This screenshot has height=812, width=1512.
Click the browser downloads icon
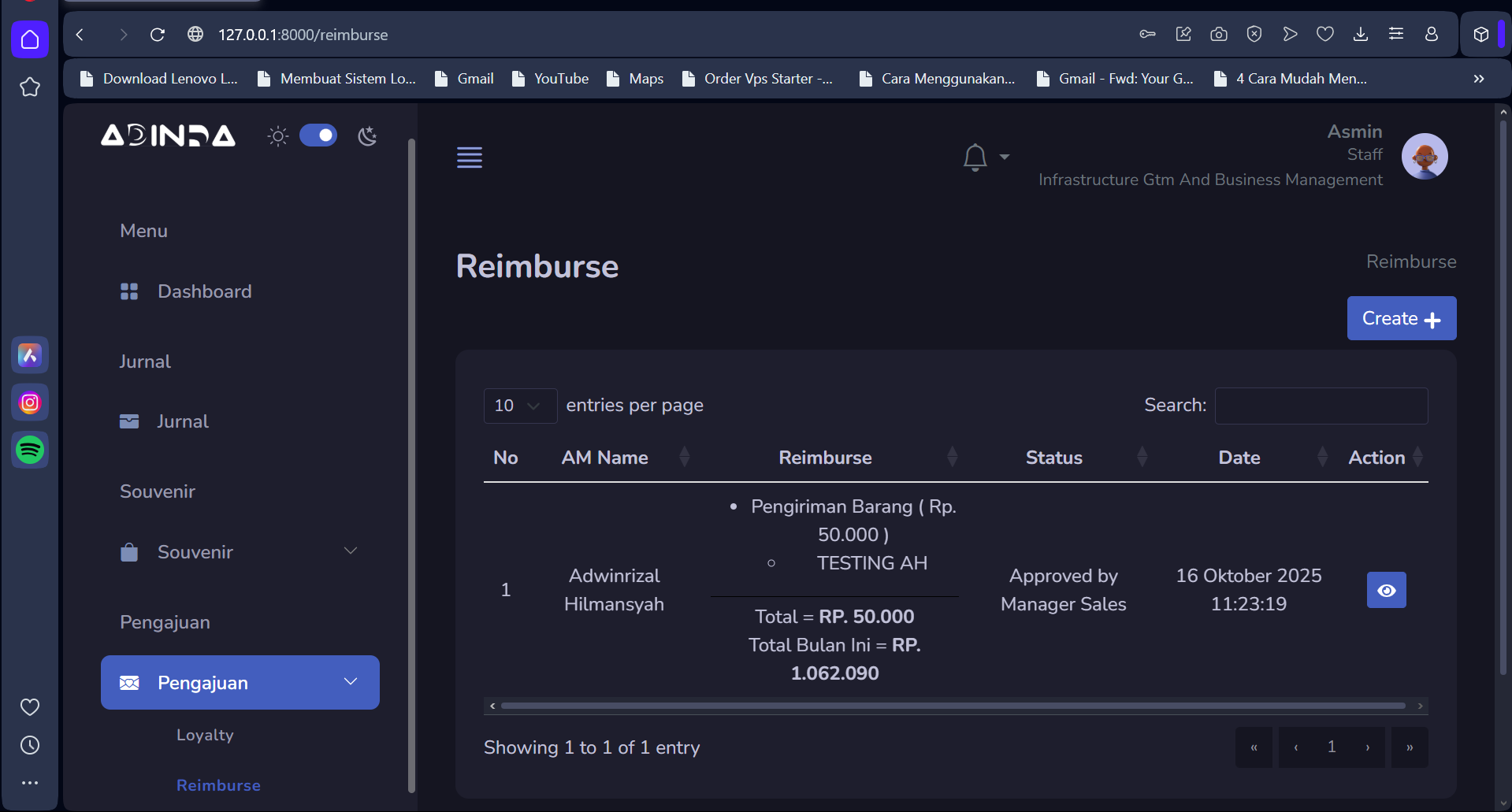(x=1360, y=34)
